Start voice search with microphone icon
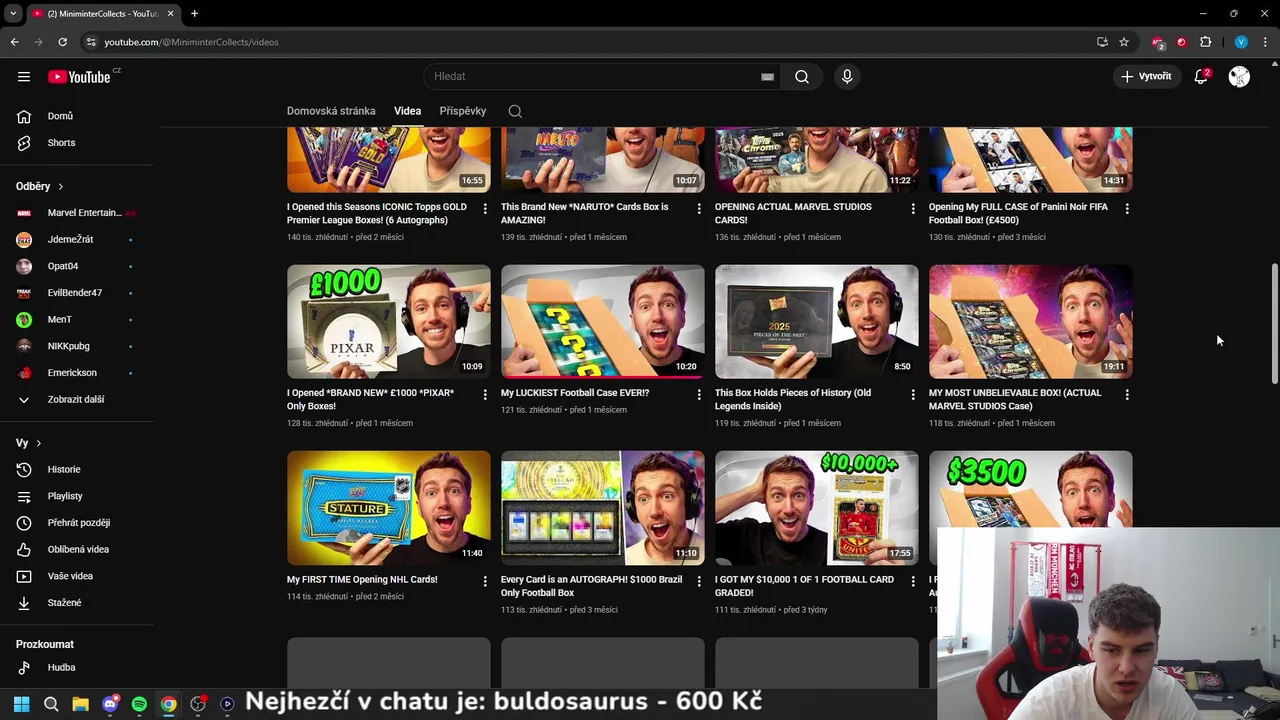Image resolution: width=1280 pixels, height=720 pixels. click(x=847, y=76)
